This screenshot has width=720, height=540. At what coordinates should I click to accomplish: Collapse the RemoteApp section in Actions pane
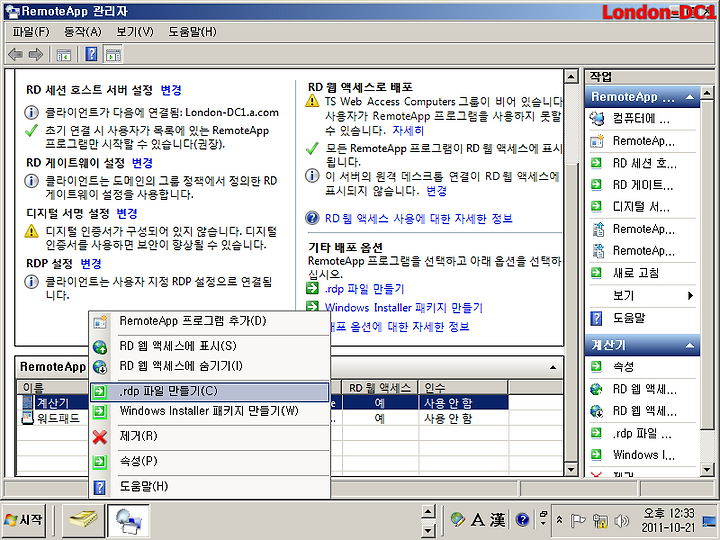pyautogui.click(x=690, y=97)
